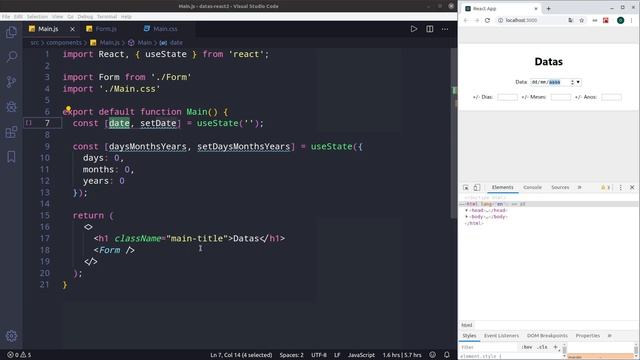
Task: Open the Spaces: 2 indentation selector
Action: [291, 355]
